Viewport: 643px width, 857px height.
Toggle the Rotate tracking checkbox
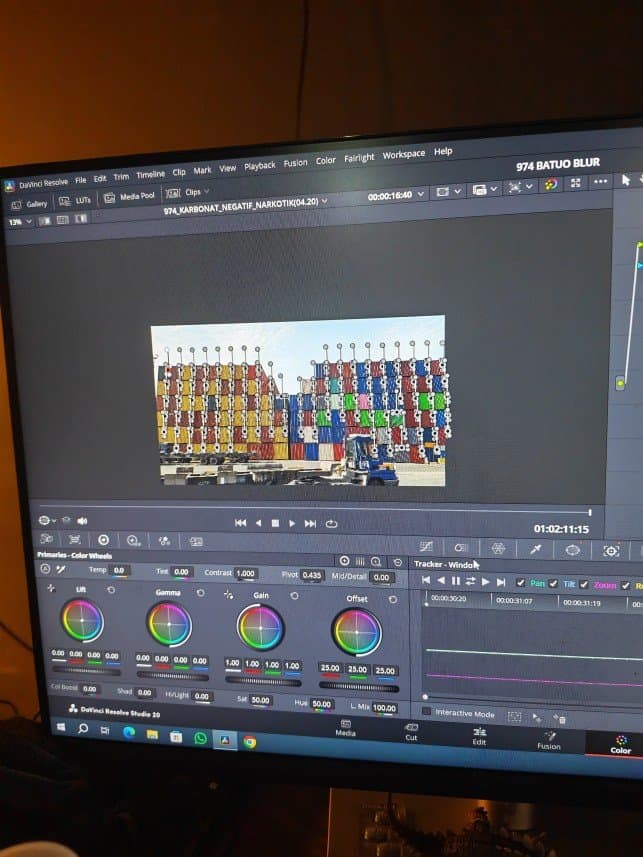[x=626, y=586]
